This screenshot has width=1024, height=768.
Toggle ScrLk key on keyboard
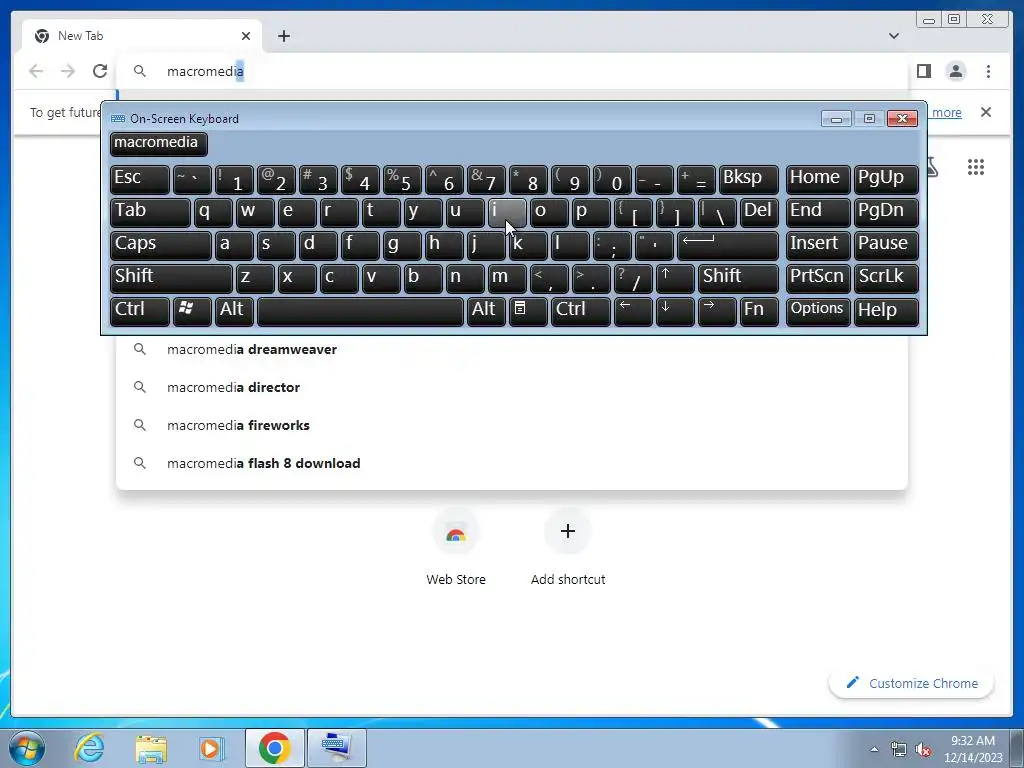pos(886,278)
